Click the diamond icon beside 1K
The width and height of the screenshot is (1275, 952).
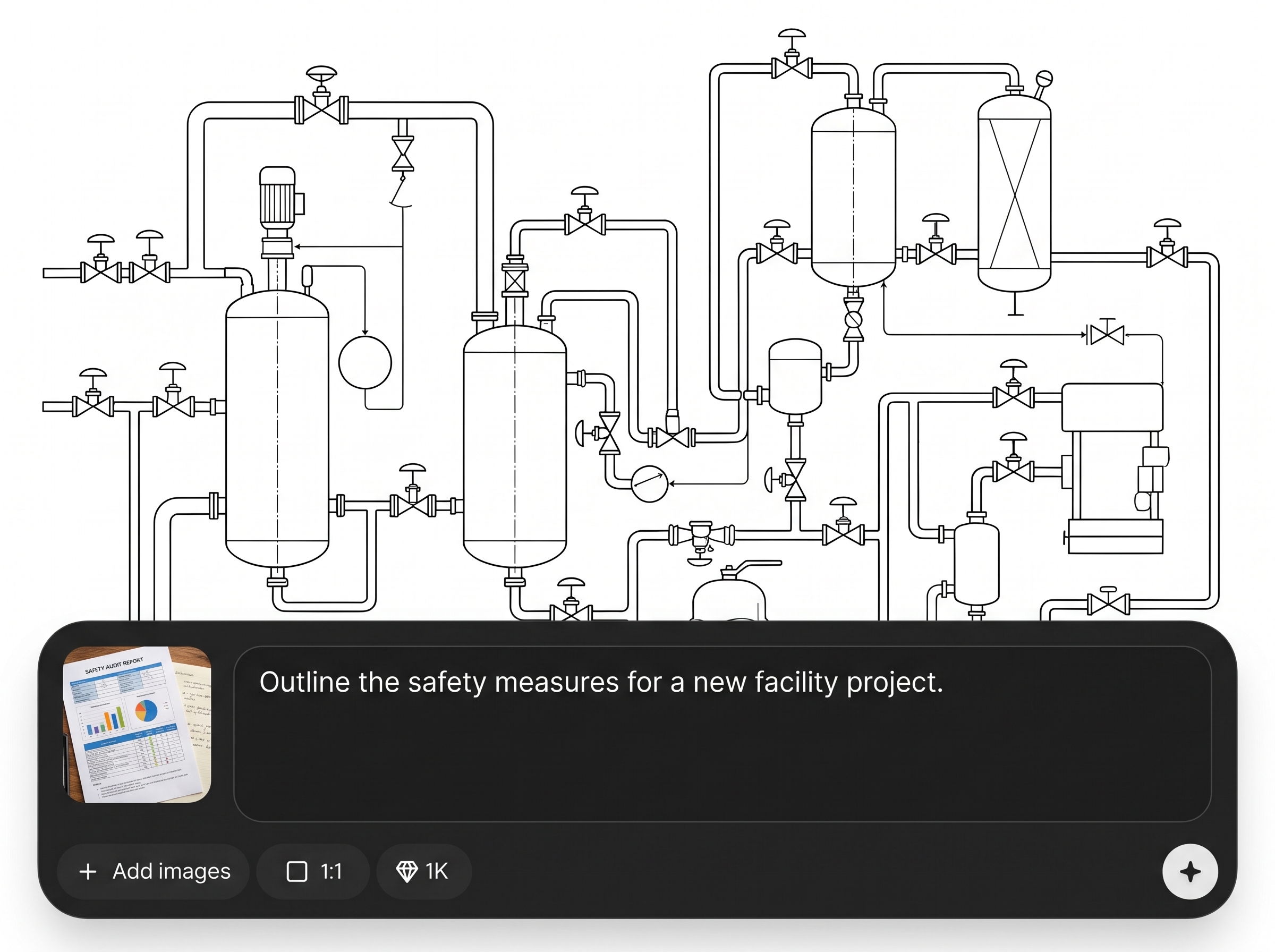point(407,871)
